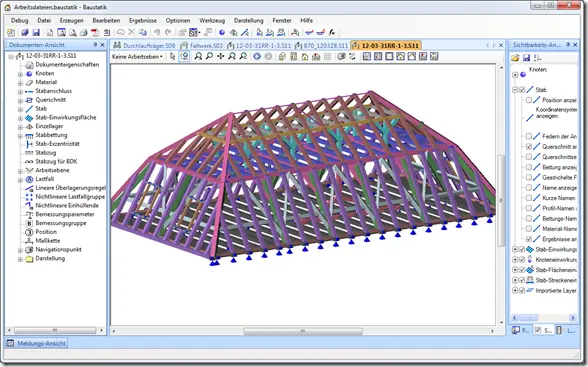Close the active document tab with X

click(x=501, y=45)
